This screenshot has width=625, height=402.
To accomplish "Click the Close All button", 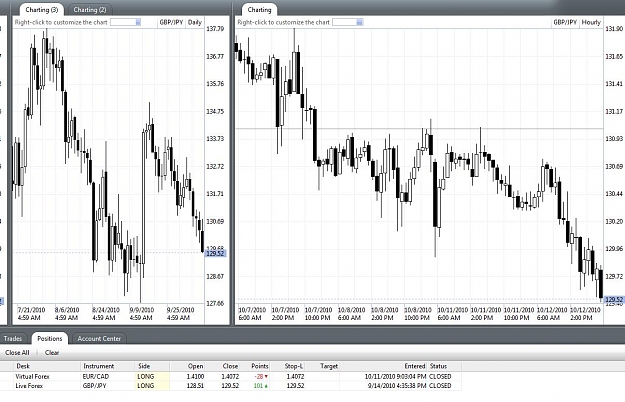I will [17, 353].
